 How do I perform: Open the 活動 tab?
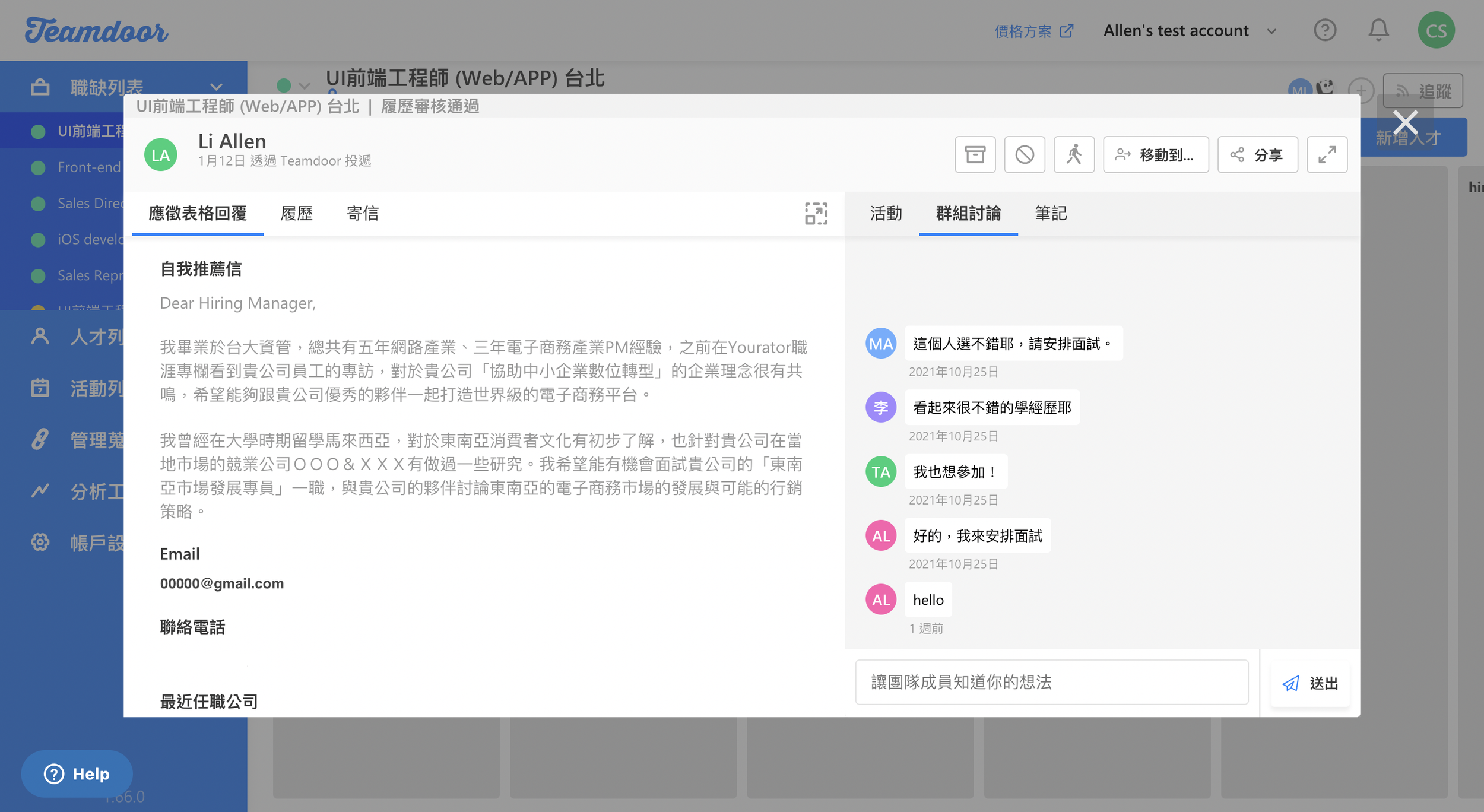point(886,214)
